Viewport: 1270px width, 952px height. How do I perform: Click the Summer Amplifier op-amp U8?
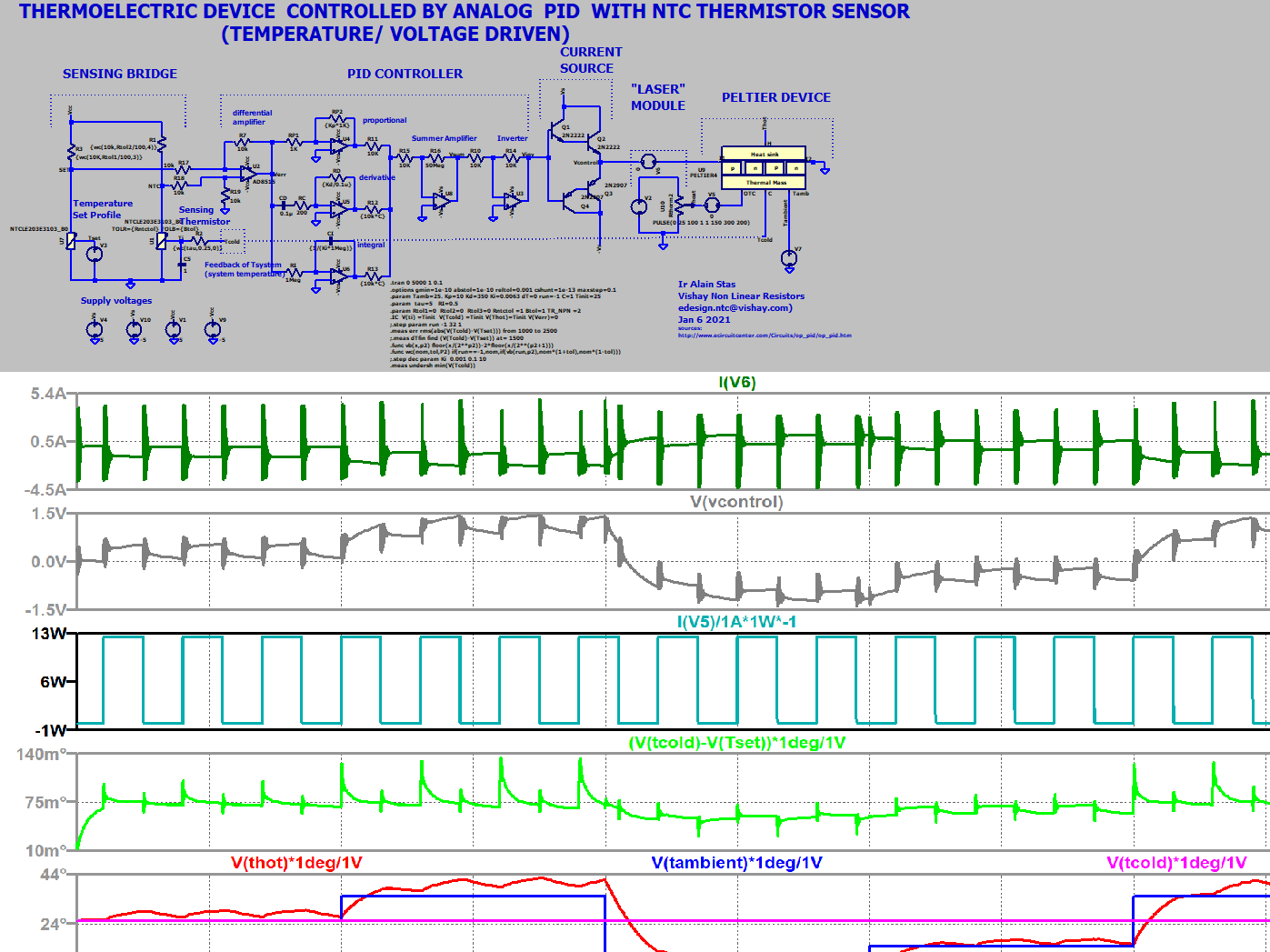(x=441, y=202)
